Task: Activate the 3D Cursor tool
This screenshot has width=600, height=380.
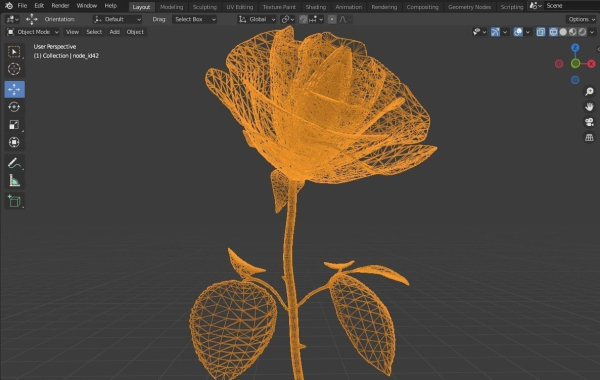Action: click(x=15, y=69)
